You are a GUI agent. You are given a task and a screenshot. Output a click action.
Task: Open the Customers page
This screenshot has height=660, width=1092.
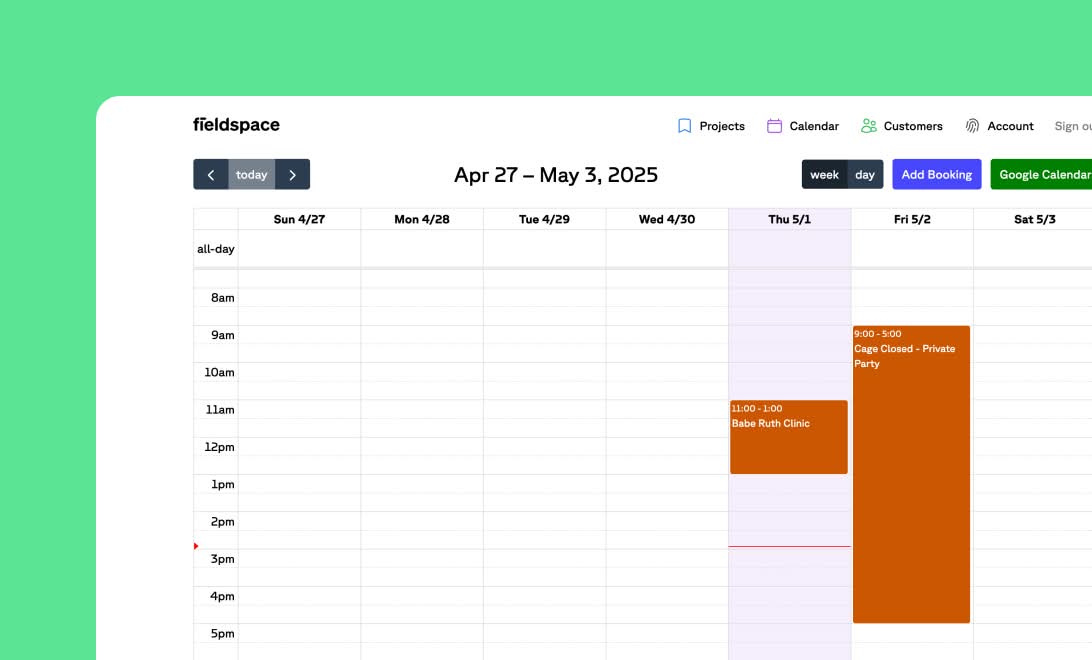click(911, 126)
